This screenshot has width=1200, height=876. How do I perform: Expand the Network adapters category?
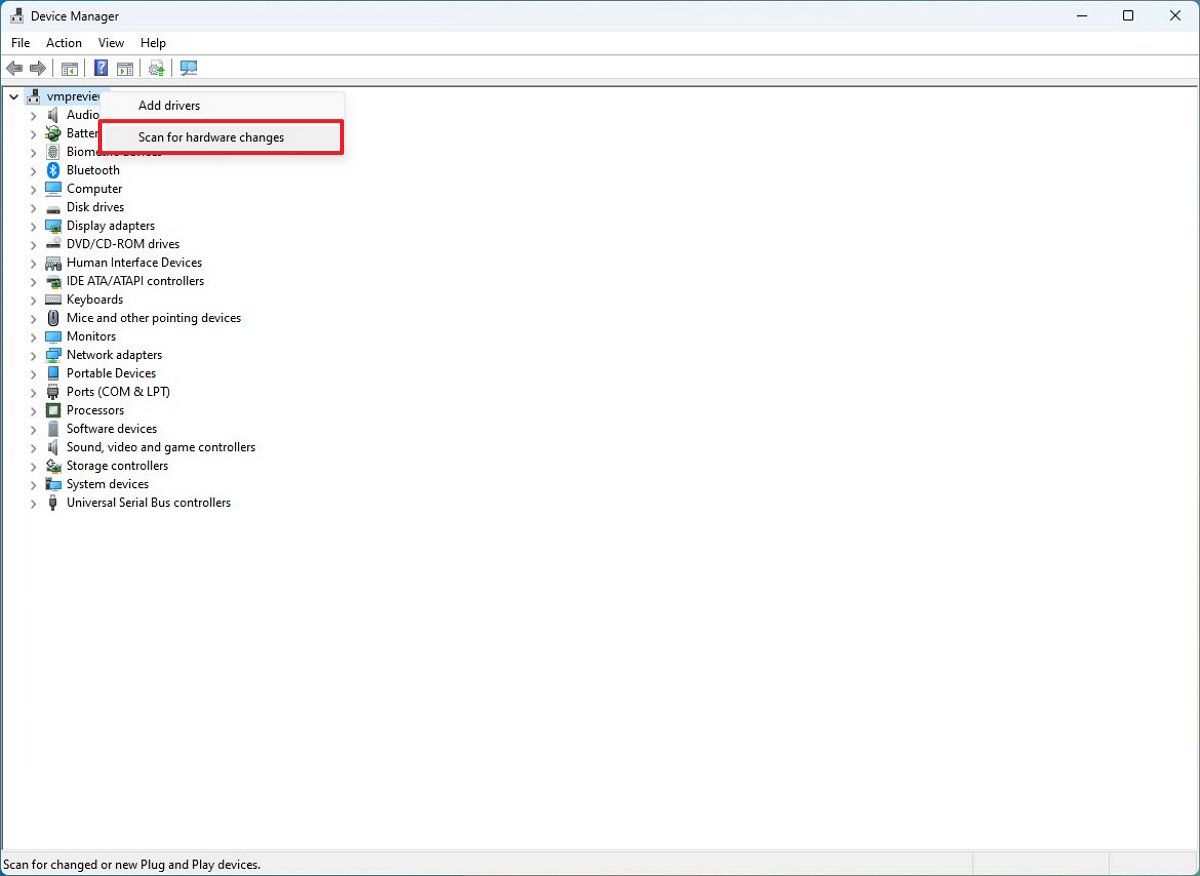pyautogui.click(x=33, y=354)
